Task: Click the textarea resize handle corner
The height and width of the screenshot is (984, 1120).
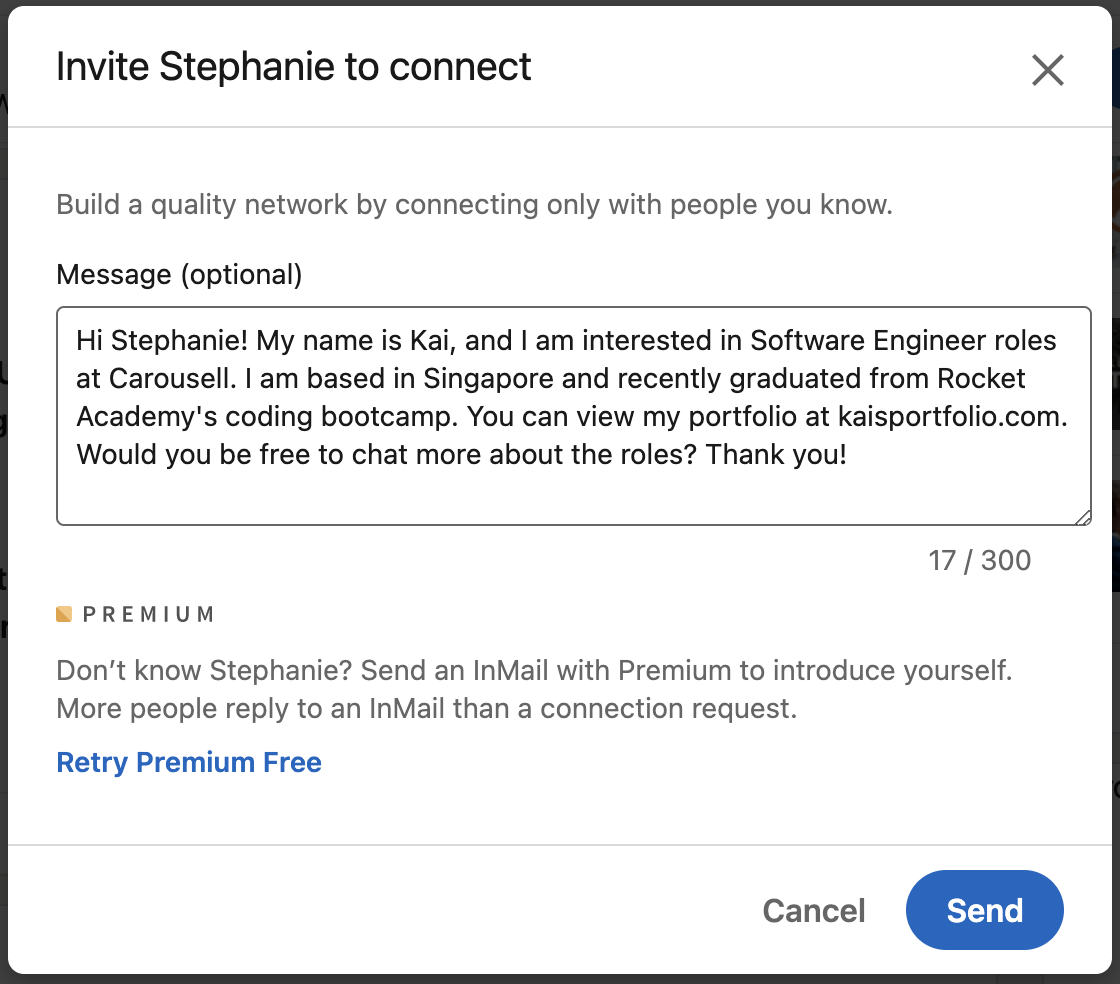Action: (x=1083, y=517)
